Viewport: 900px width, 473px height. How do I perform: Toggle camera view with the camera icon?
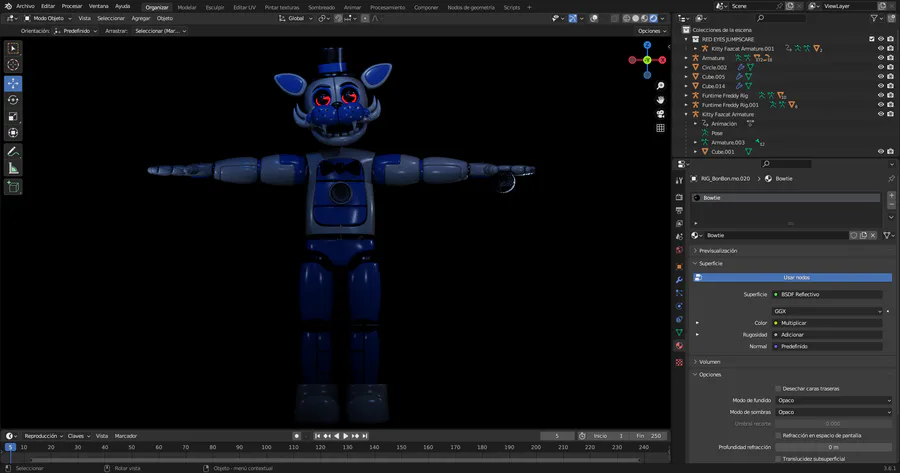pos(661,114)
